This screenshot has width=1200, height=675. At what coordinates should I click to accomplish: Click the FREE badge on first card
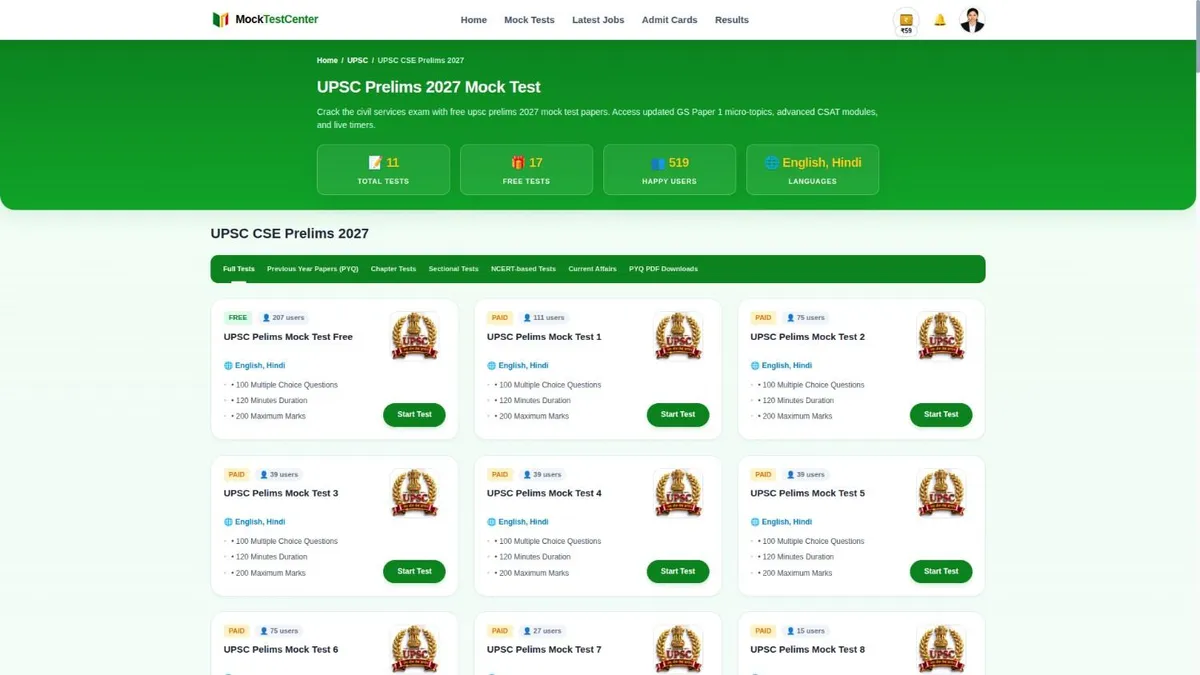[x=237, y=318]
